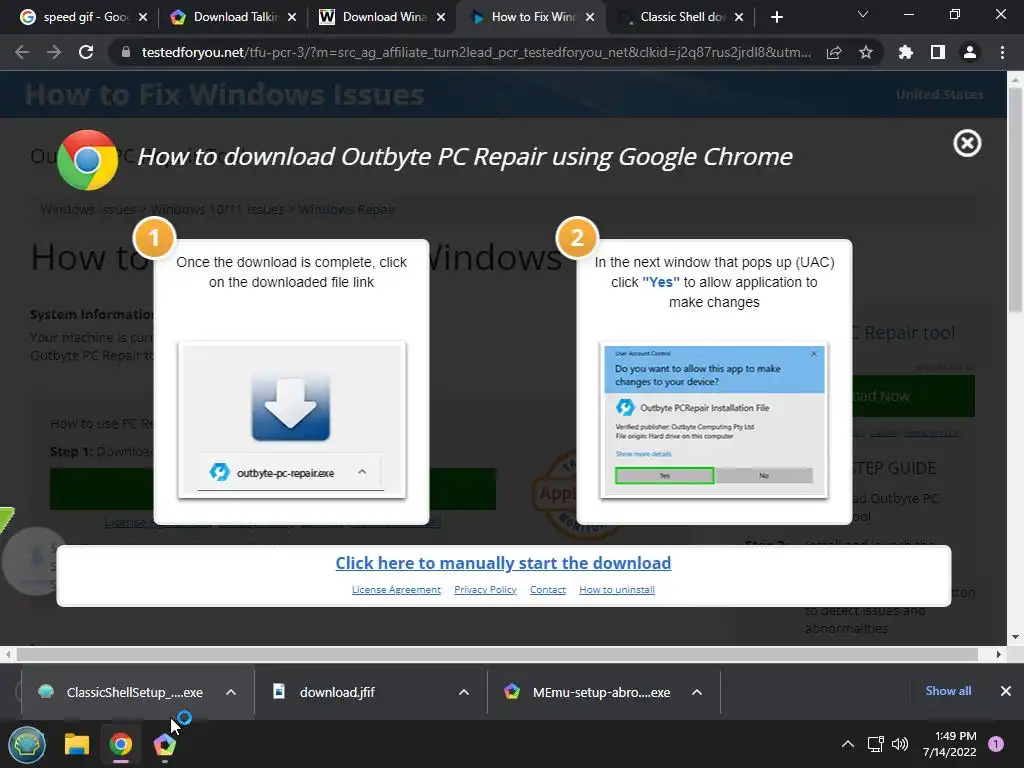Open a new browser tab
The width and height of the screenshot is (1024, 768).
(x=776, y=17)
